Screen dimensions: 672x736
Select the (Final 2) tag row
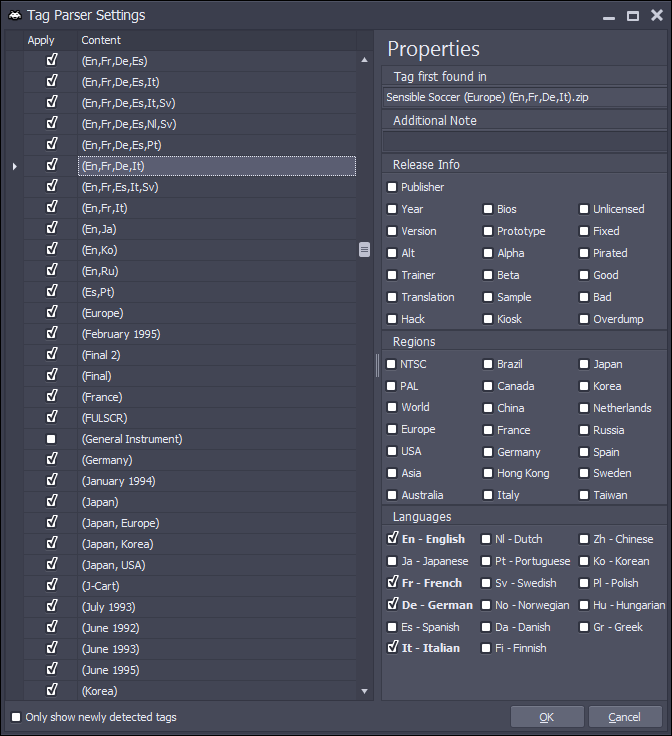click(x=217, y=355)
